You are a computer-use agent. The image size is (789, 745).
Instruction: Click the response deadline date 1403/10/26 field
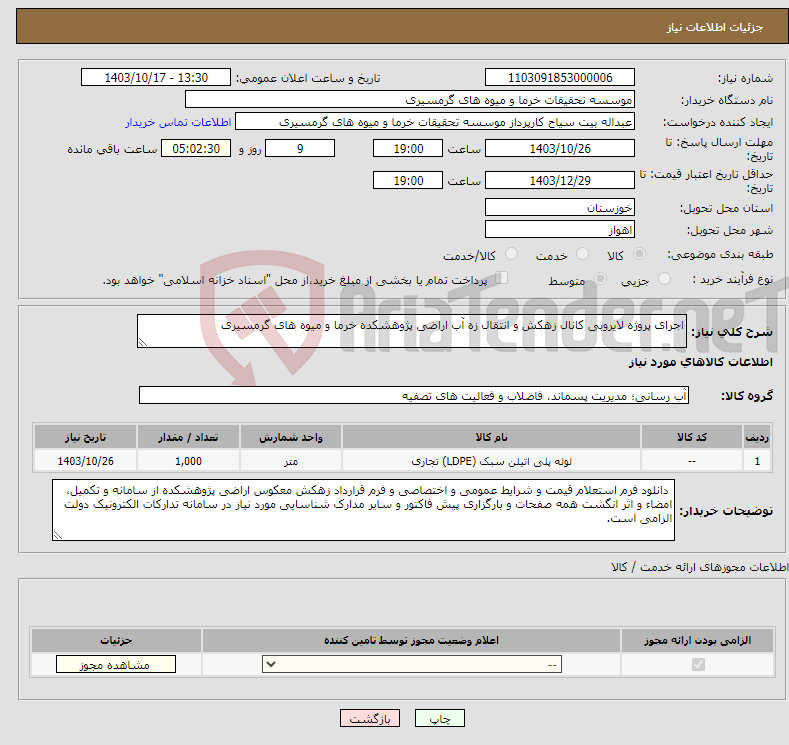coord(560,148)
